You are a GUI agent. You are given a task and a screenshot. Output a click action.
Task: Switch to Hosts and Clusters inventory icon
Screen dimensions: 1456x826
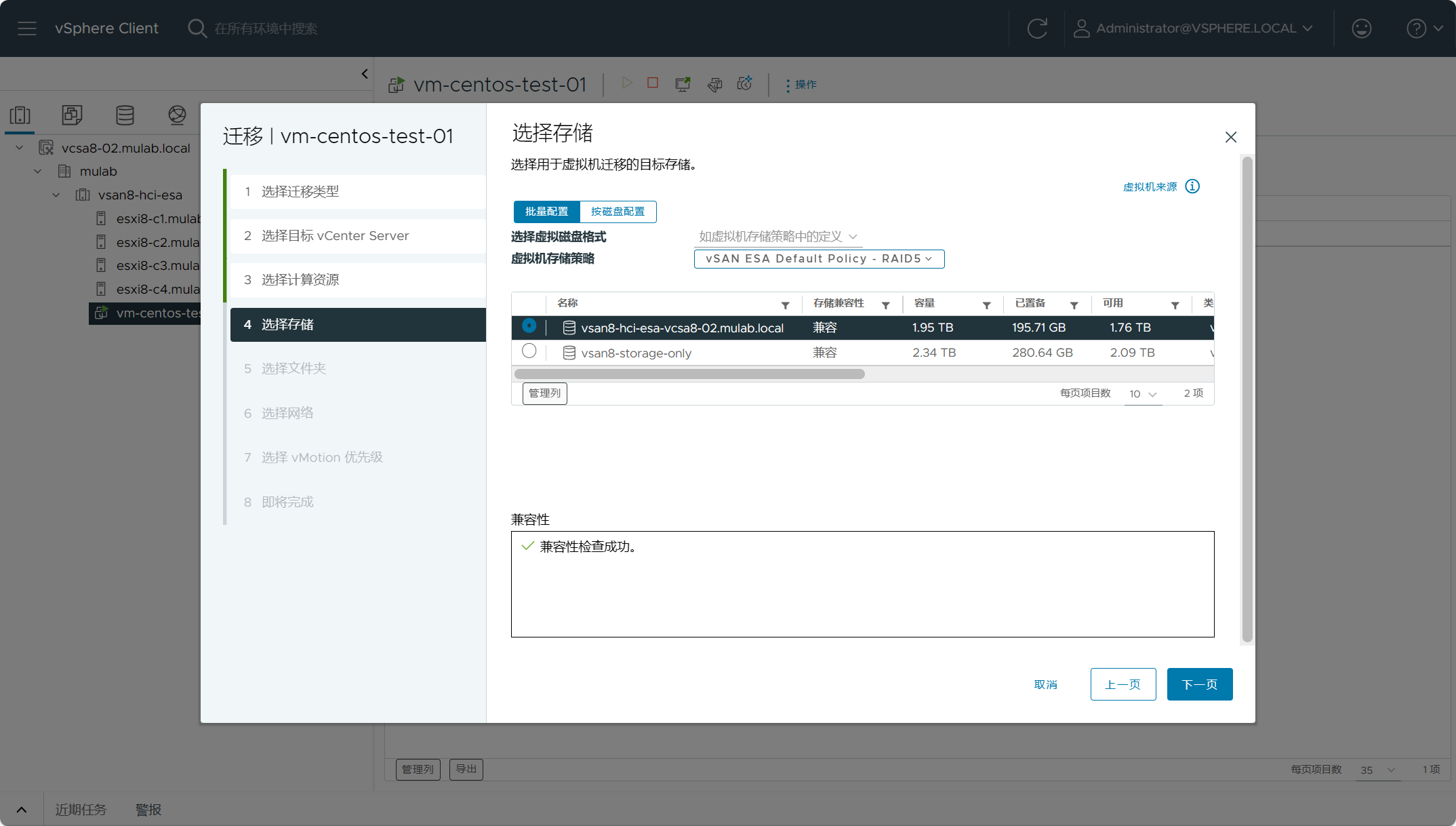pos(20,115)
